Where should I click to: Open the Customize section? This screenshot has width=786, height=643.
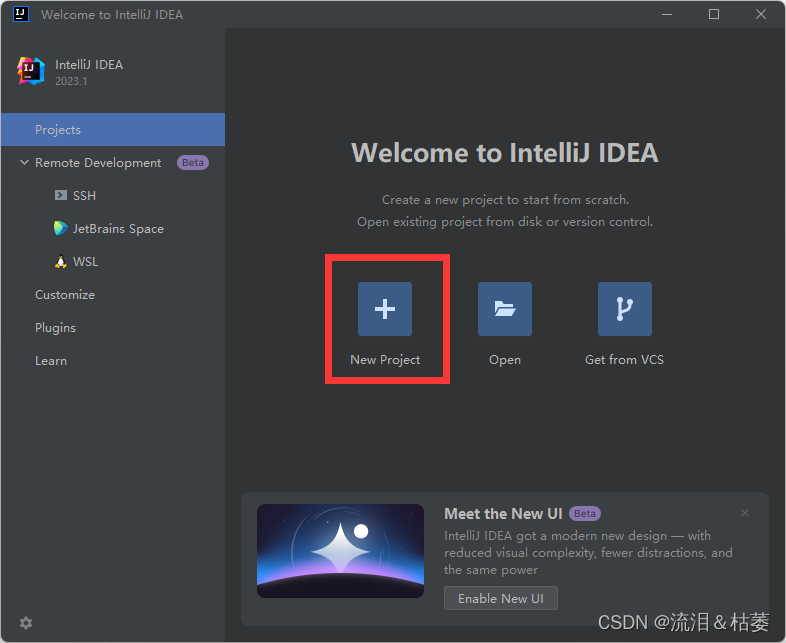65,295
